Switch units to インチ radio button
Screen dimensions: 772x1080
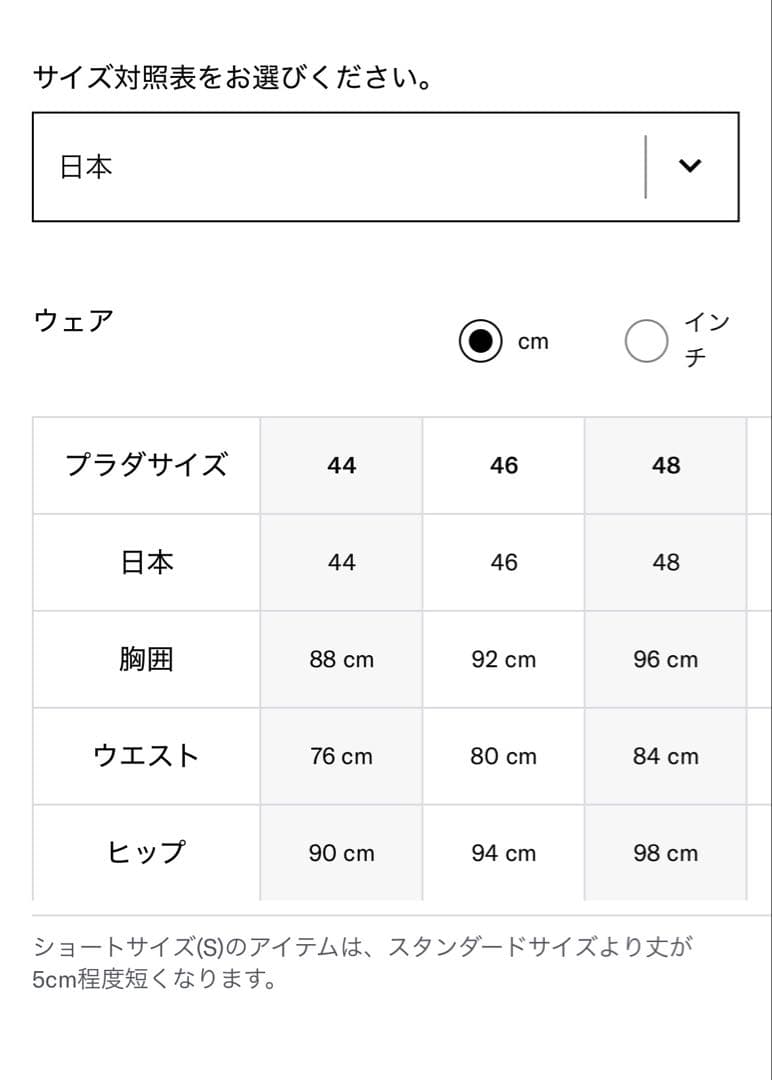point(646,342)
